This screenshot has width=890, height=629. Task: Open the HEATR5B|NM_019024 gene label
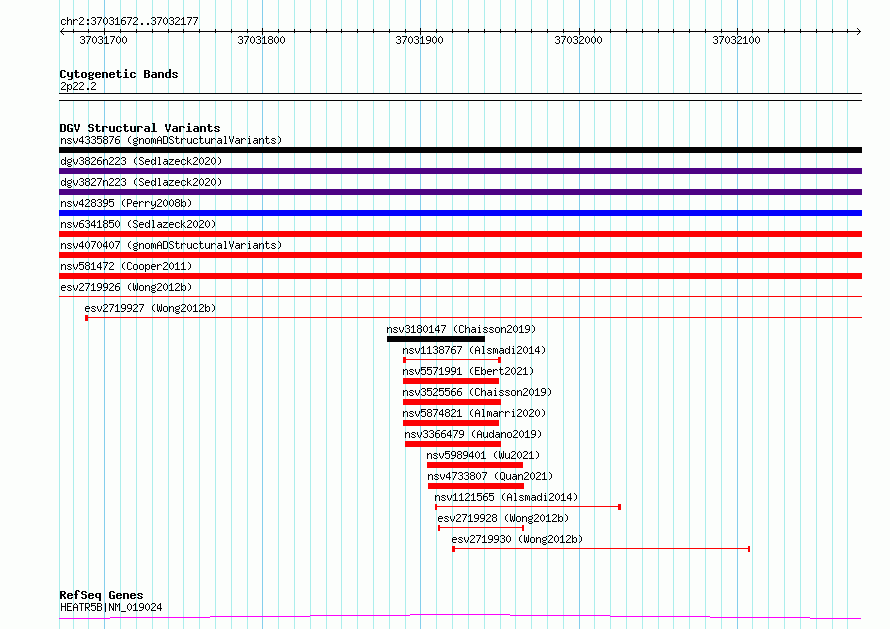tap(111, 607)
